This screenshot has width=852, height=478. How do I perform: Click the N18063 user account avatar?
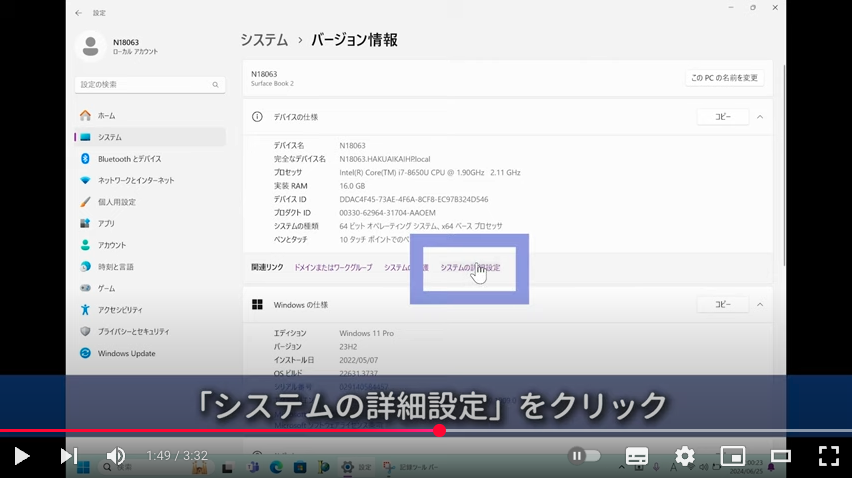[x=91, y=46]
